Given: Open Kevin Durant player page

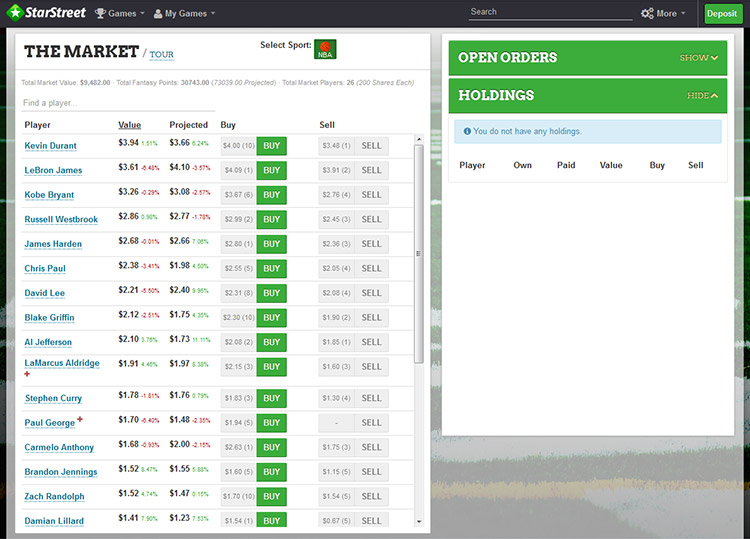Looking at the screenshot, I should coord(50,146).
